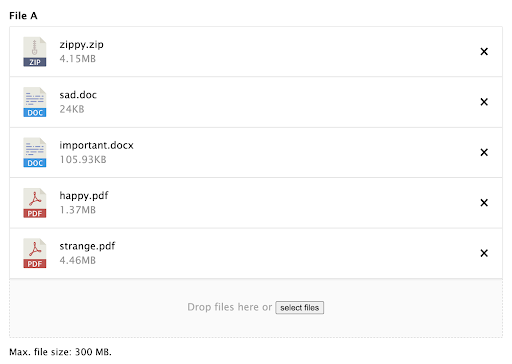Open the important.docx file name
This screenshot has width=512, height=364.
(x=96, y=146)
